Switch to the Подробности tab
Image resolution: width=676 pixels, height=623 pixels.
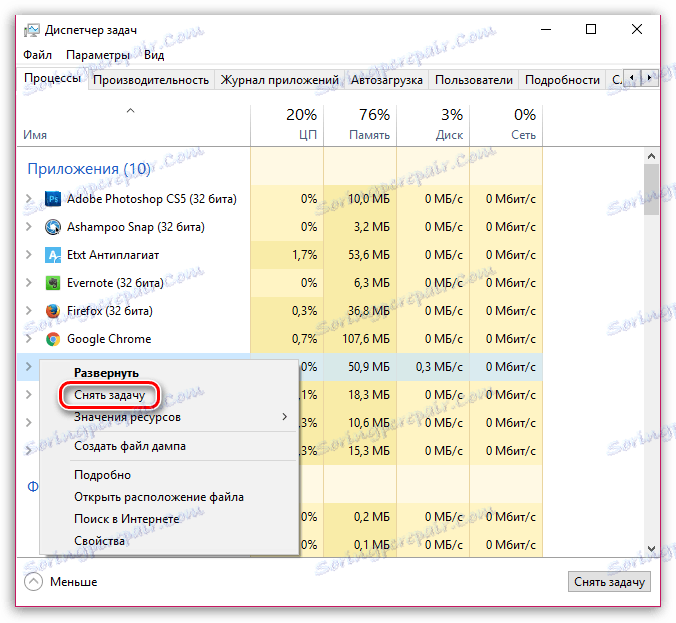(x=562, y=80)
